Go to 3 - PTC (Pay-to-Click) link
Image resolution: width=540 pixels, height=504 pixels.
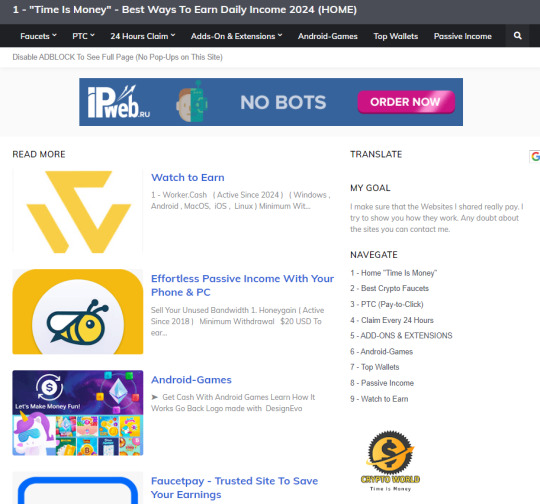[x=387, y=304]
